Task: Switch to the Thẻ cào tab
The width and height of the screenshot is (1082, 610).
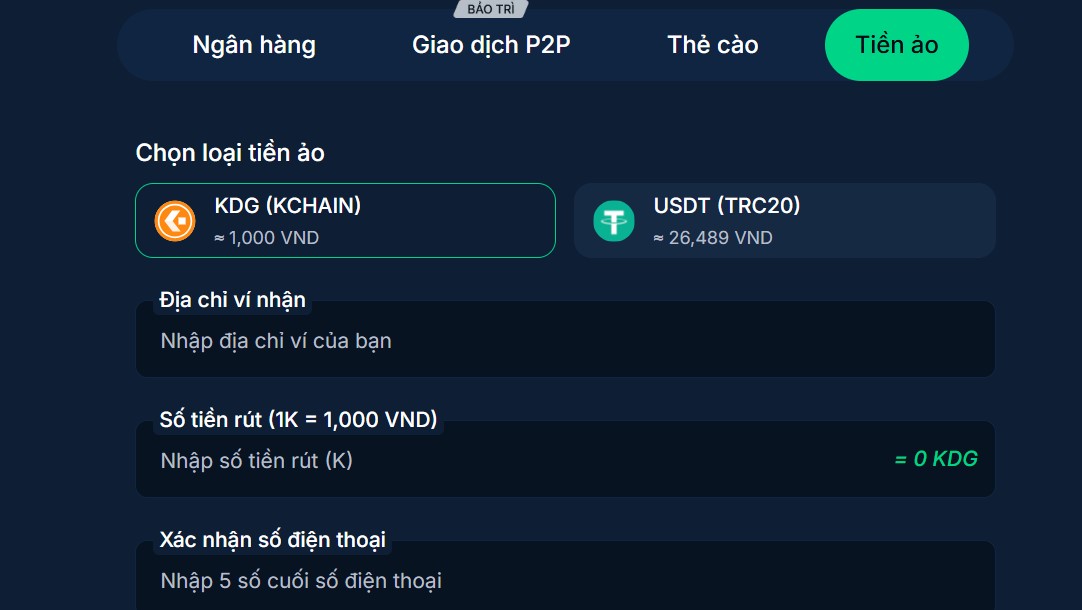Action: pyautogui.click(x=712, y=44)
